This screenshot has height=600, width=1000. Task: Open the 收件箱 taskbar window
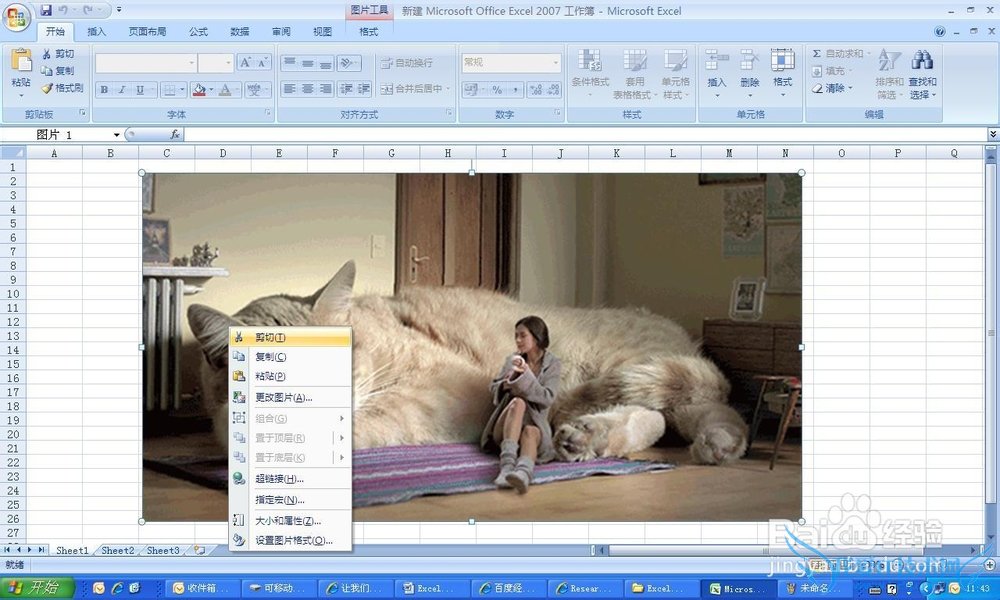204,588
